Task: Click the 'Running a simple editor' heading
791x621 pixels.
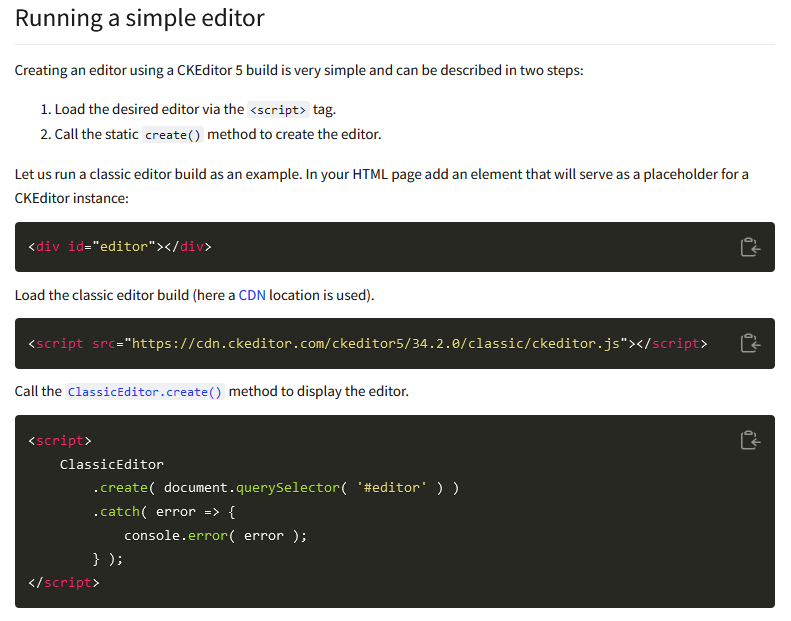Action: coord(140,18)
